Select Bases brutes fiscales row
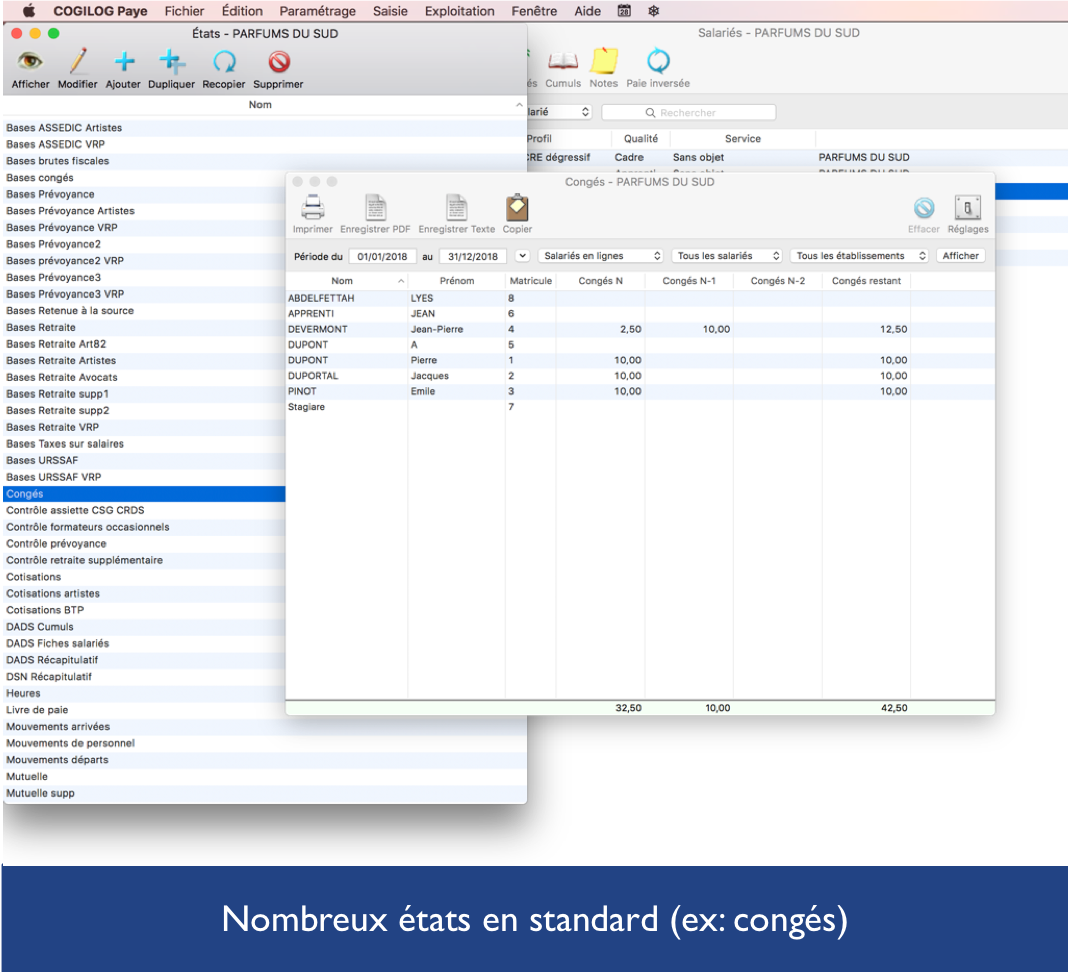Screen dimensions: 1068x972 point(265,161)
